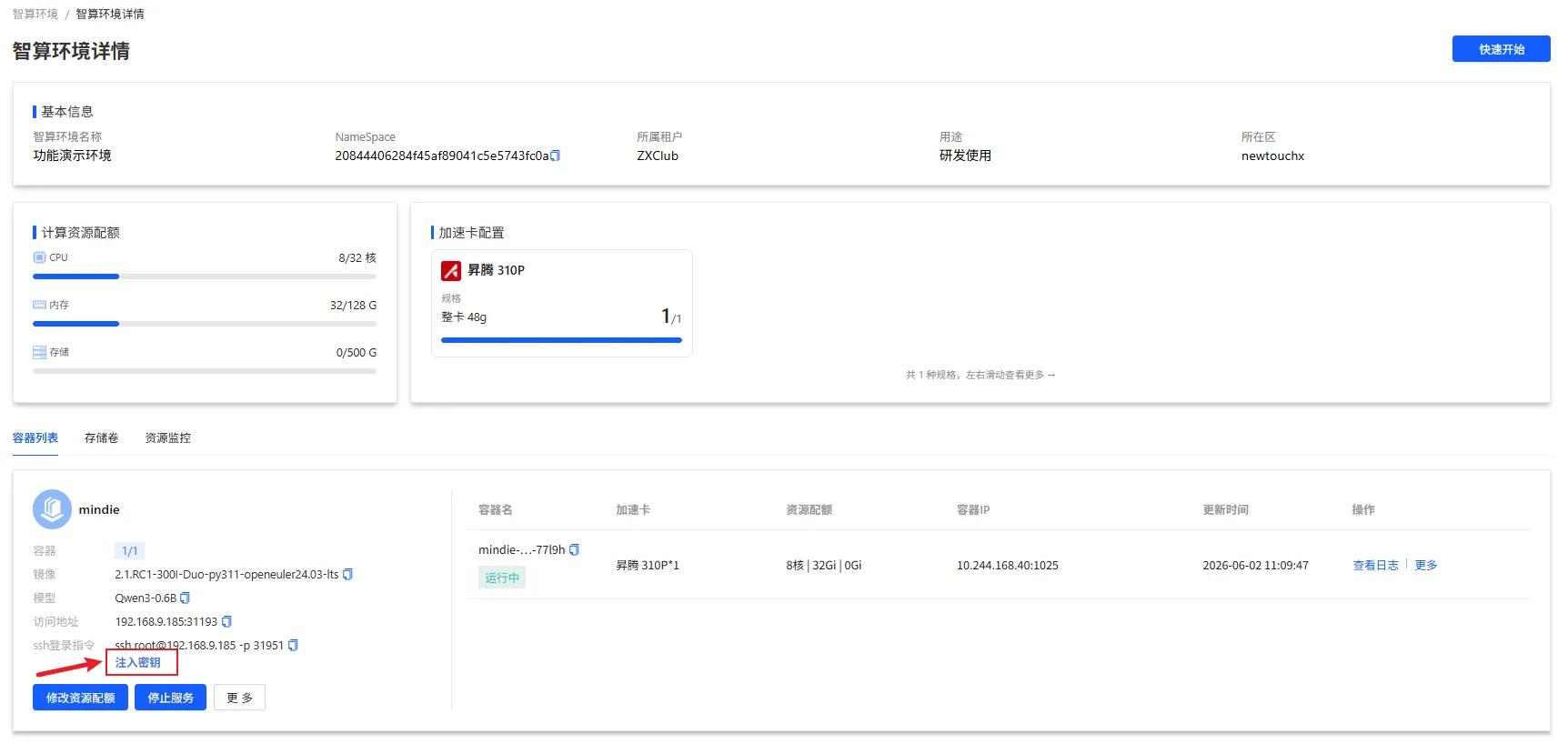Open 查看日志 for the mindie container

coord(1375,565)
